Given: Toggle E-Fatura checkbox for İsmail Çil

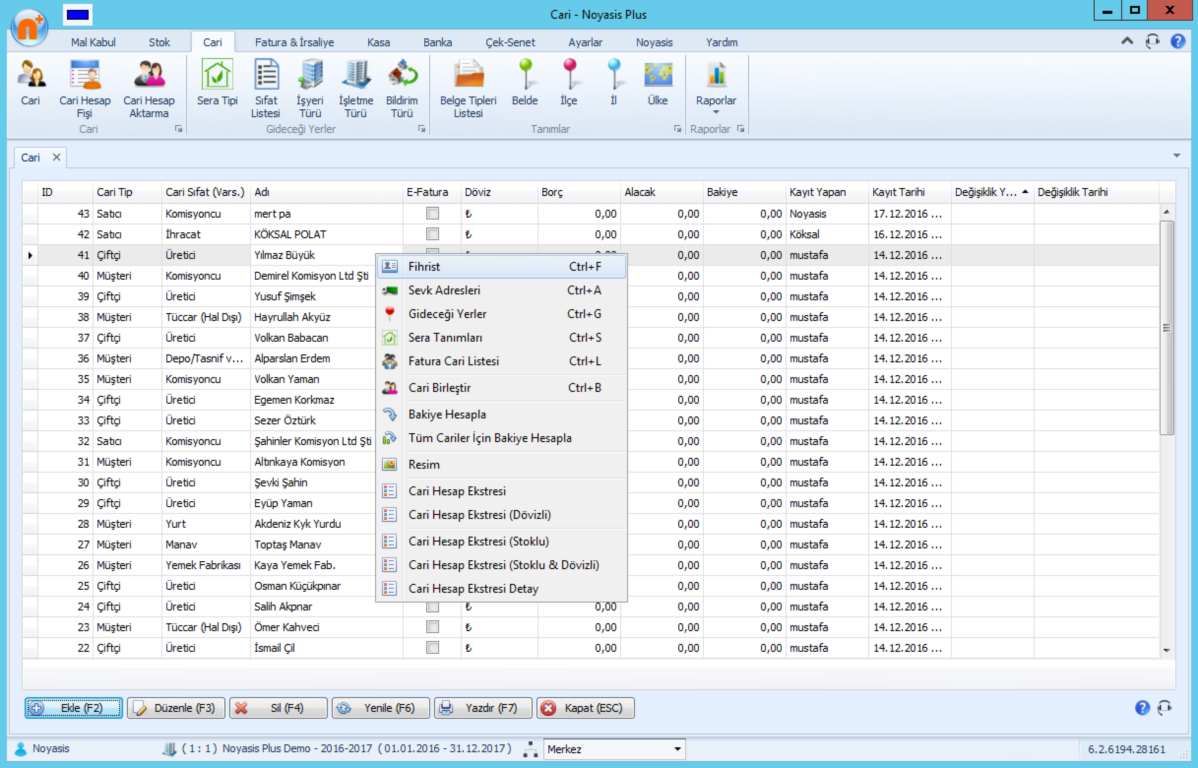Looking at the screenshot, I should click(x=432, y=648).
